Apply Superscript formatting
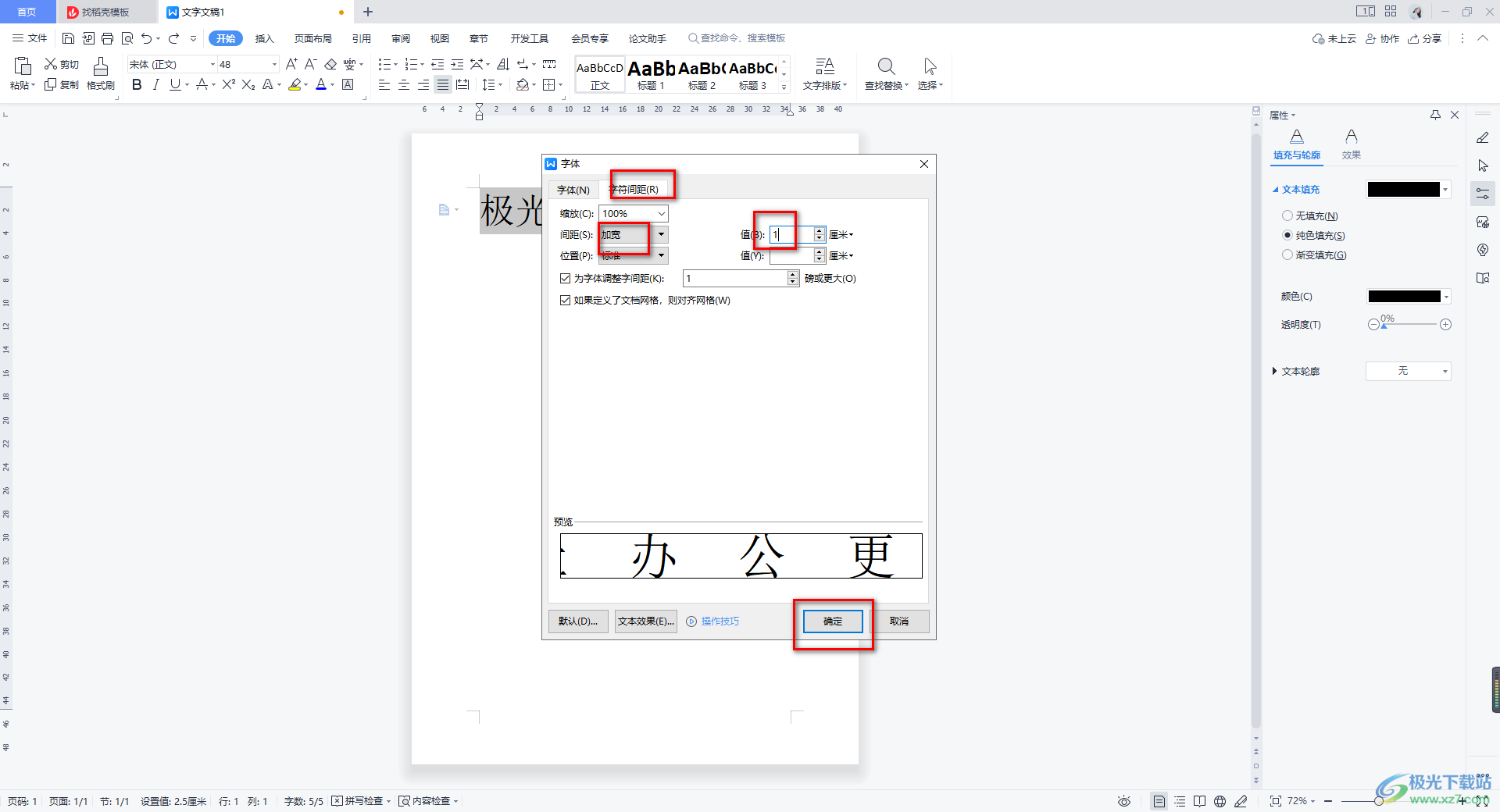Screen dimensions: 1500x812 228,84
